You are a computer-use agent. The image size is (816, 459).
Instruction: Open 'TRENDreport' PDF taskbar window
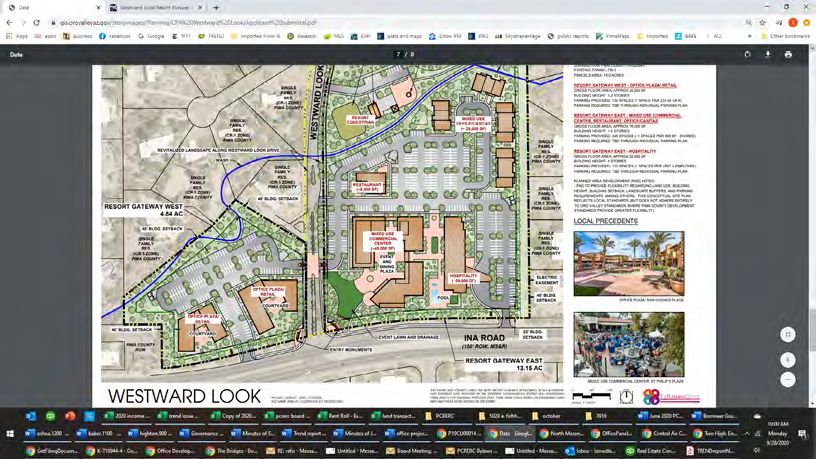click(712, 451)
